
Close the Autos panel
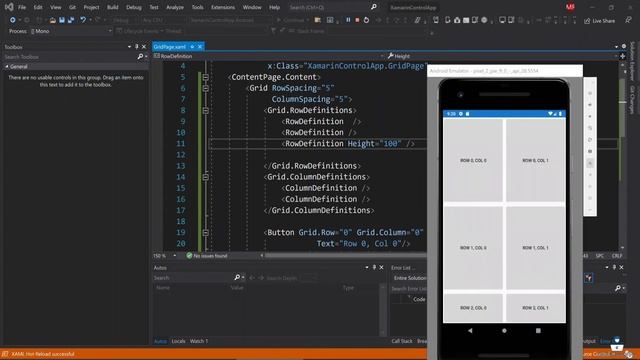381,267
